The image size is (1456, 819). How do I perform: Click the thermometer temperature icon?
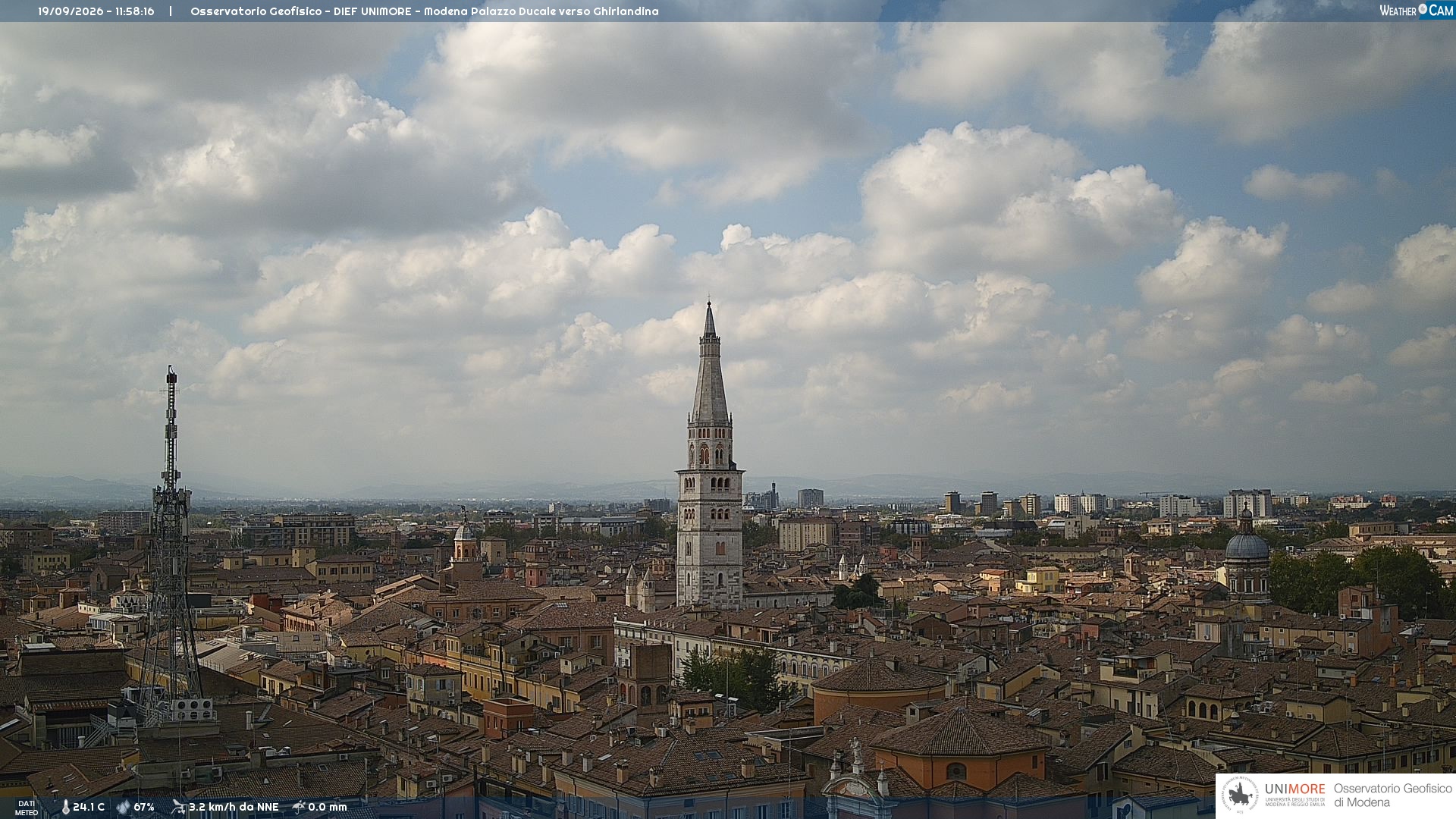coord(65,807)
